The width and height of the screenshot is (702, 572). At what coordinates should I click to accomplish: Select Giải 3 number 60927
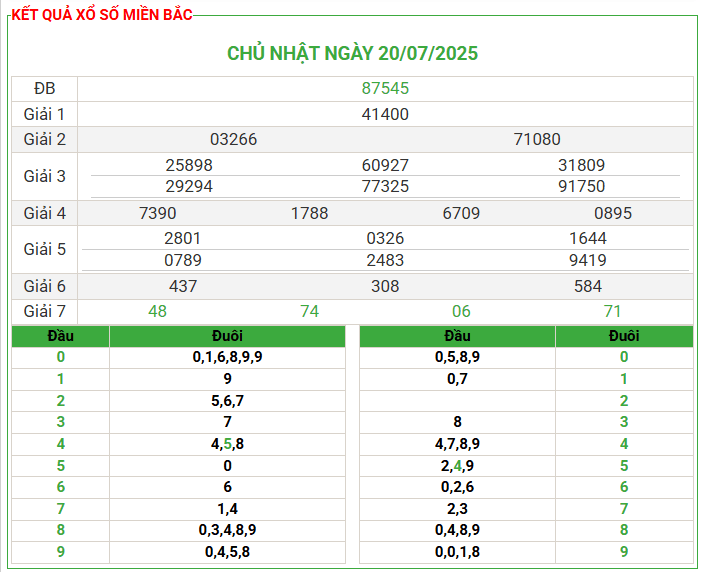[x=385, y=165]
